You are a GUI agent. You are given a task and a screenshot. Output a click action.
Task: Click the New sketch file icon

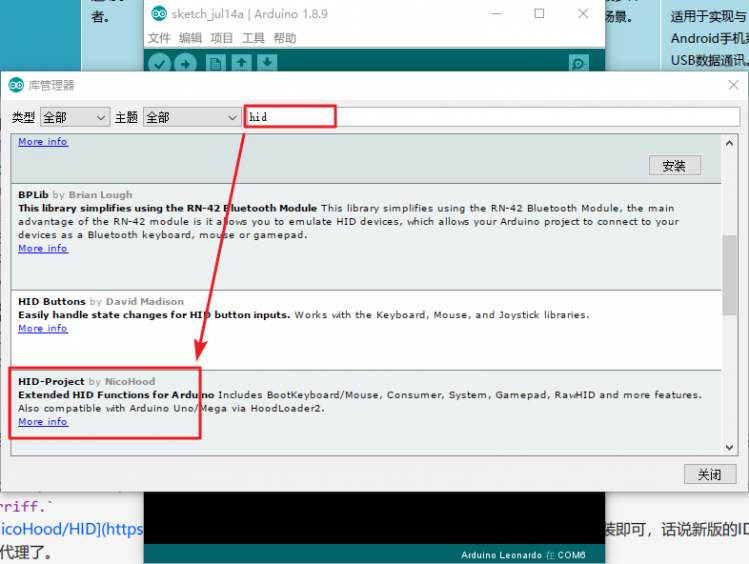(x=215, y=64)
